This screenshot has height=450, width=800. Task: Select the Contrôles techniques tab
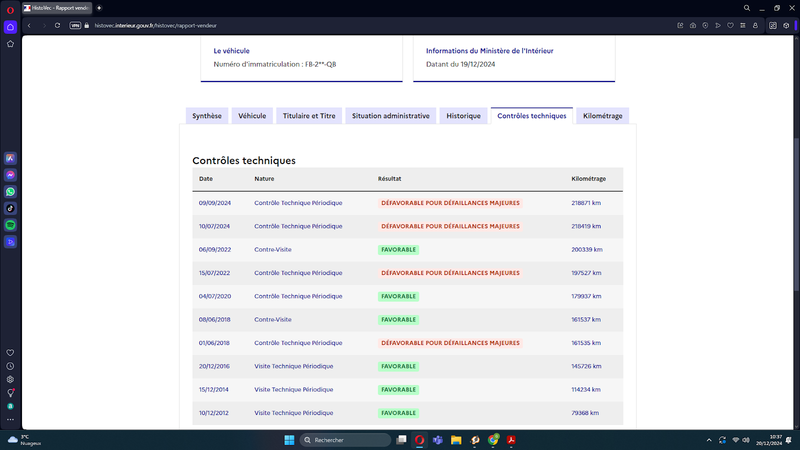532,116
